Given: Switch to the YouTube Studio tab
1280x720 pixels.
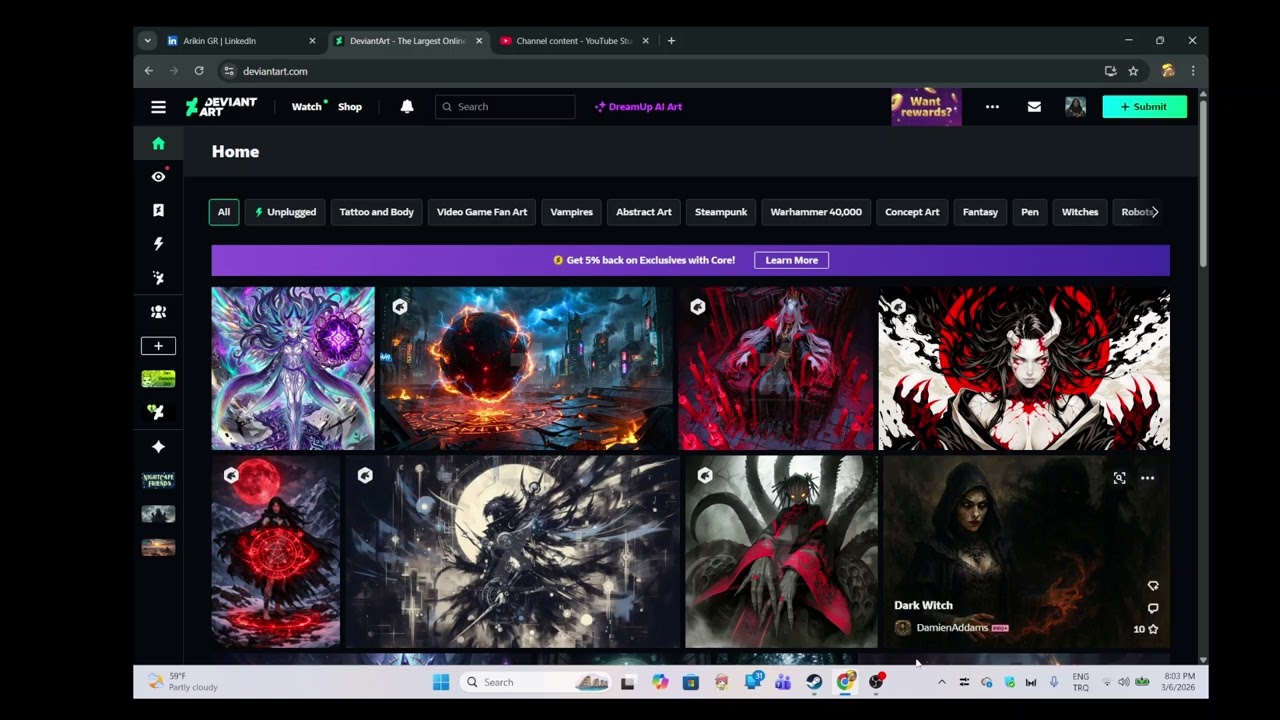Looking at the screenshot, I should [x=574, y=41].
